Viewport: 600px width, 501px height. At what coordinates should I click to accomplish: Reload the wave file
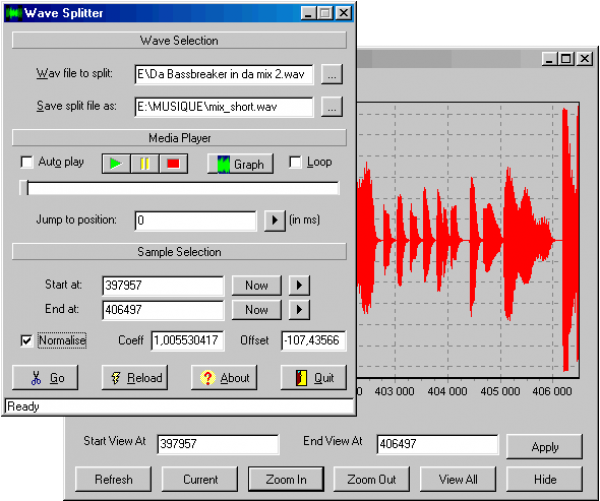(134, 378)
